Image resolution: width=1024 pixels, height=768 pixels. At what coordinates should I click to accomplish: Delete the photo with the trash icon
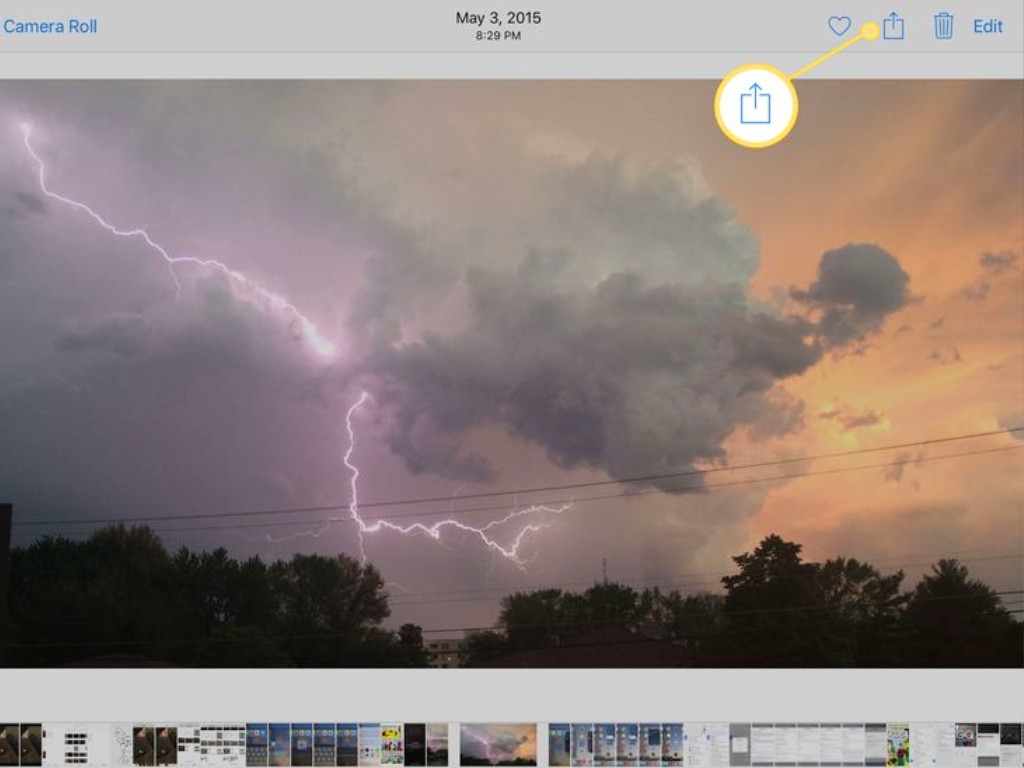943,26
